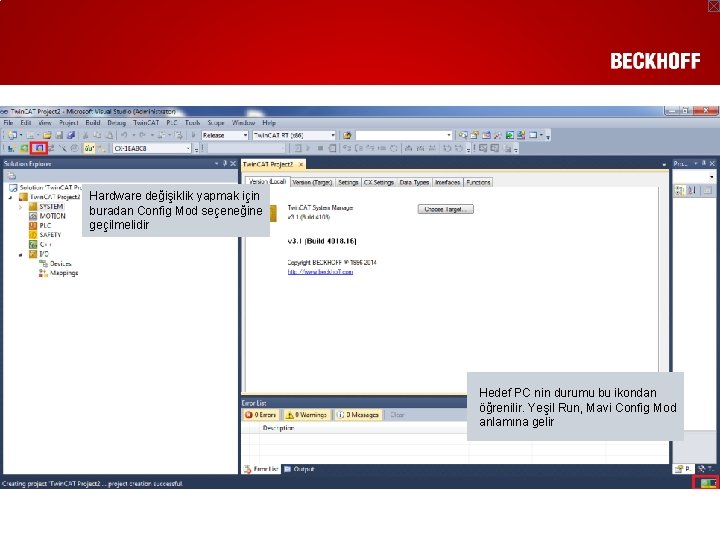Click the Save toolbar icon
This screenshot has height=540, width=720.
click(59, 135)
